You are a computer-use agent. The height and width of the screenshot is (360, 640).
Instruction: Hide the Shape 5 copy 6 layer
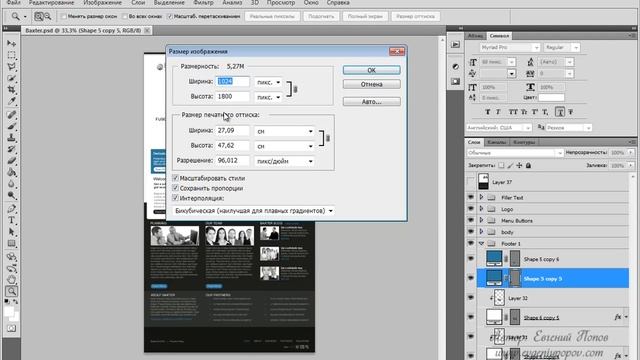click(x=471, y=259)
